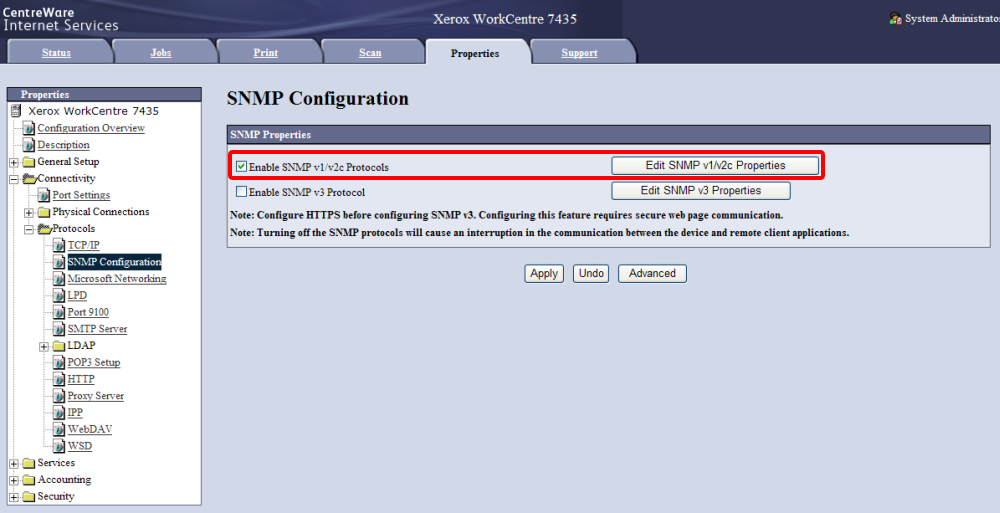Click the System Administrator user icon
The width and height of the screenshot is (1000, 513).
pos(895,19)
